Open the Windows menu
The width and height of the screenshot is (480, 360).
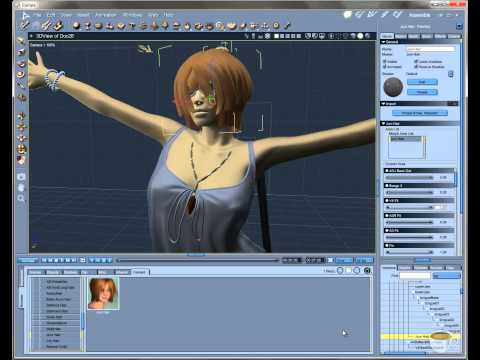(132, 15)
